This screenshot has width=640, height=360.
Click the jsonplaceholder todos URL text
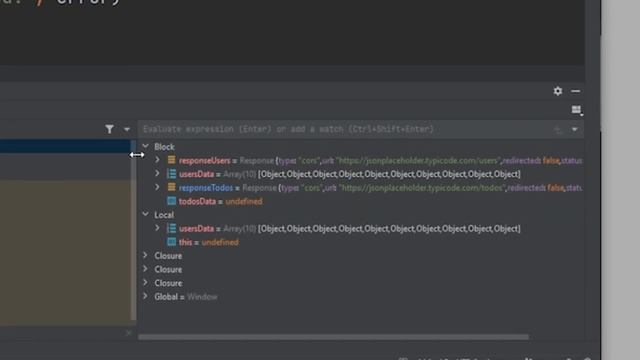tap(422, 188)
